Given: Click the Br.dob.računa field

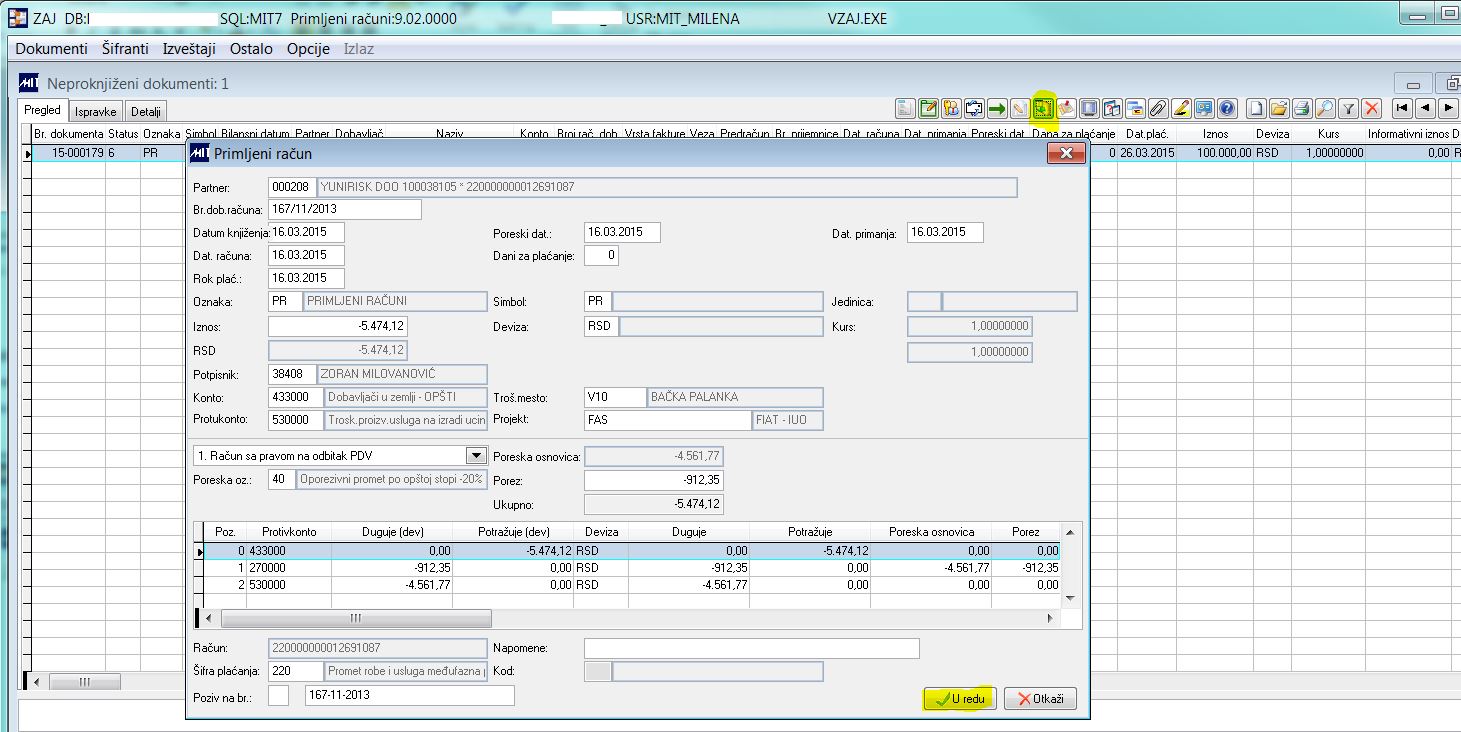Looking at the screenshot, I should (x=345, y=209).
